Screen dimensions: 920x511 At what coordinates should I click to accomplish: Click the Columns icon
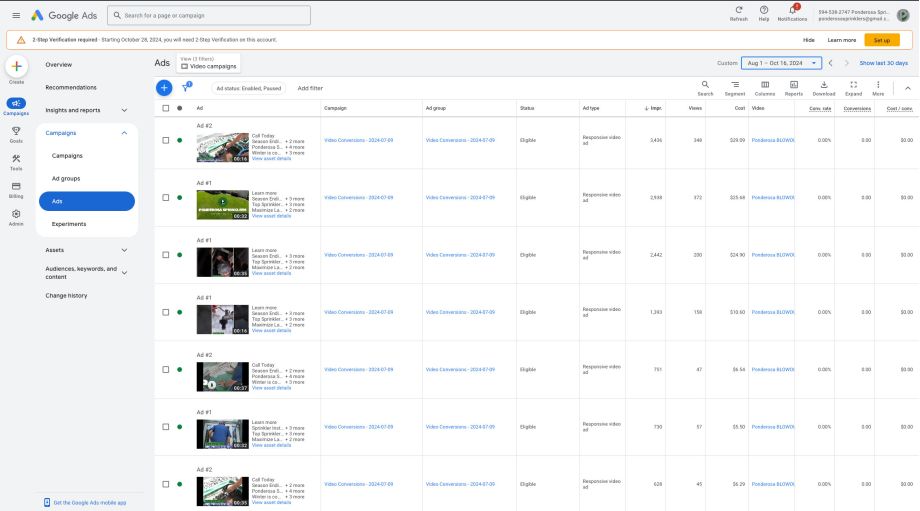[765, 86]
